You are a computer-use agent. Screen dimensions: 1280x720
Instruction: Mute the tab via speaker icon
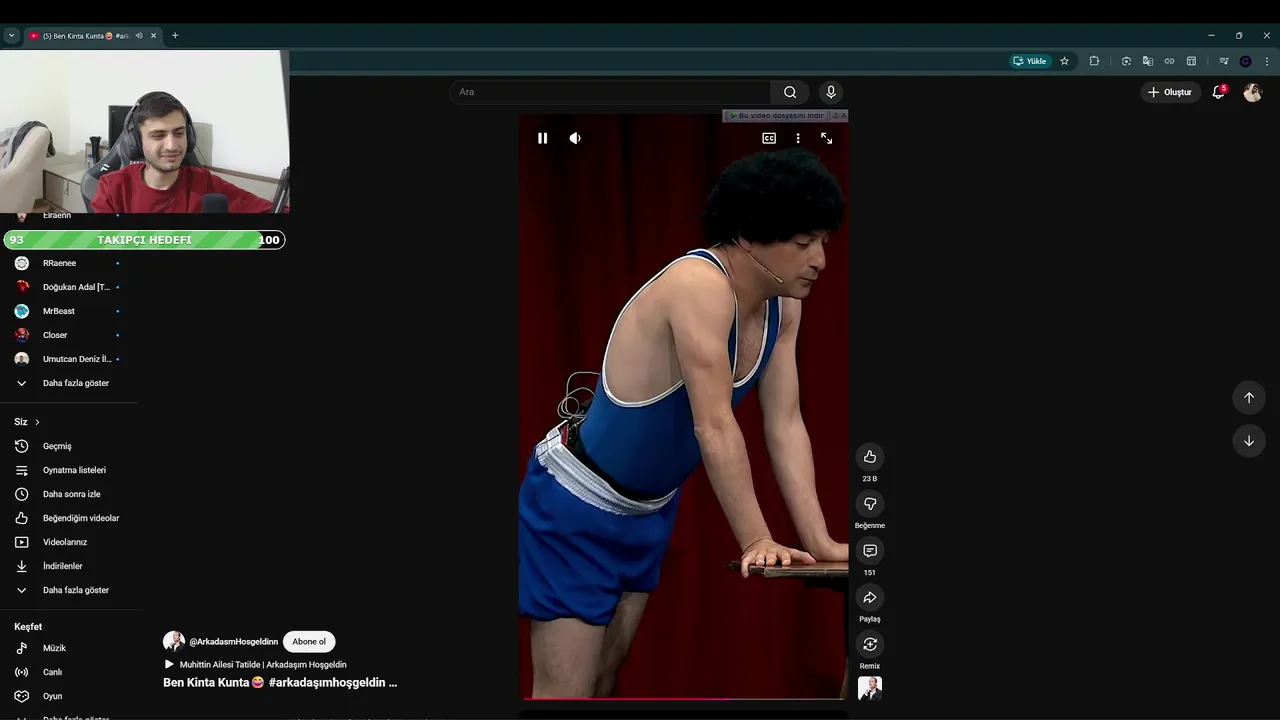[139, 35]
